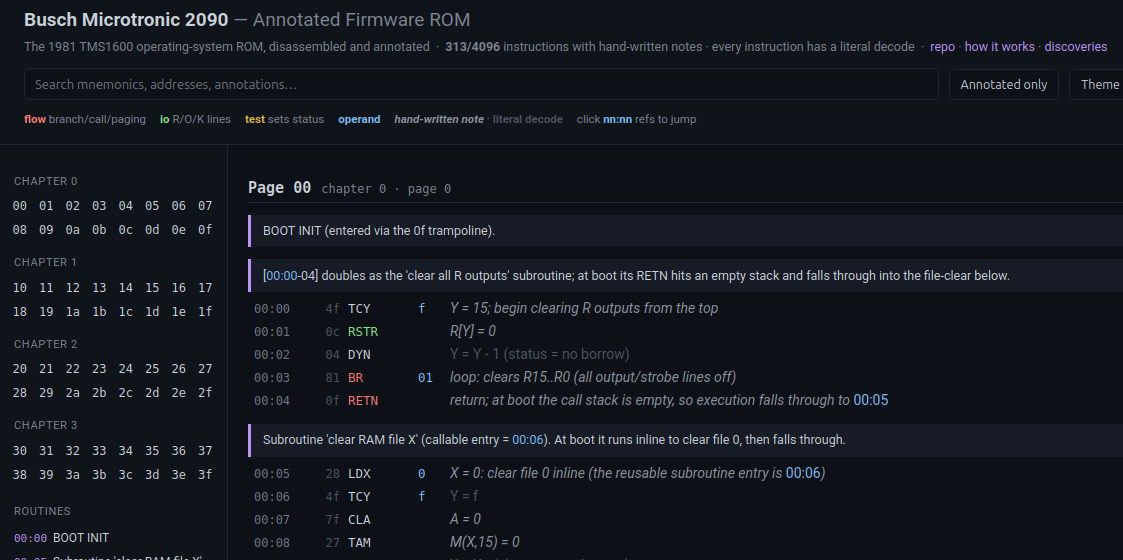Select page 05 in Chapter 0
Viewport: 1123px width, 560px height.
click(153, 206)
